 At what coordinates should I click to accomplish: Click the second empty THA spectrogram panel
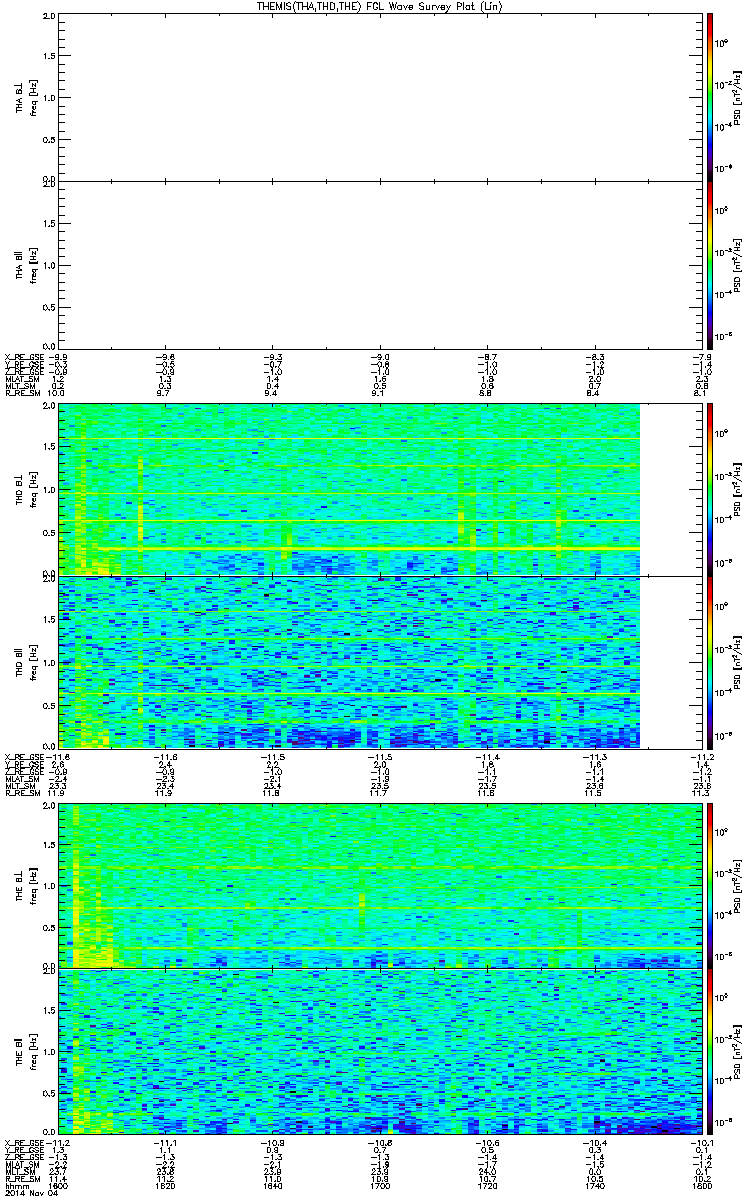378,265
